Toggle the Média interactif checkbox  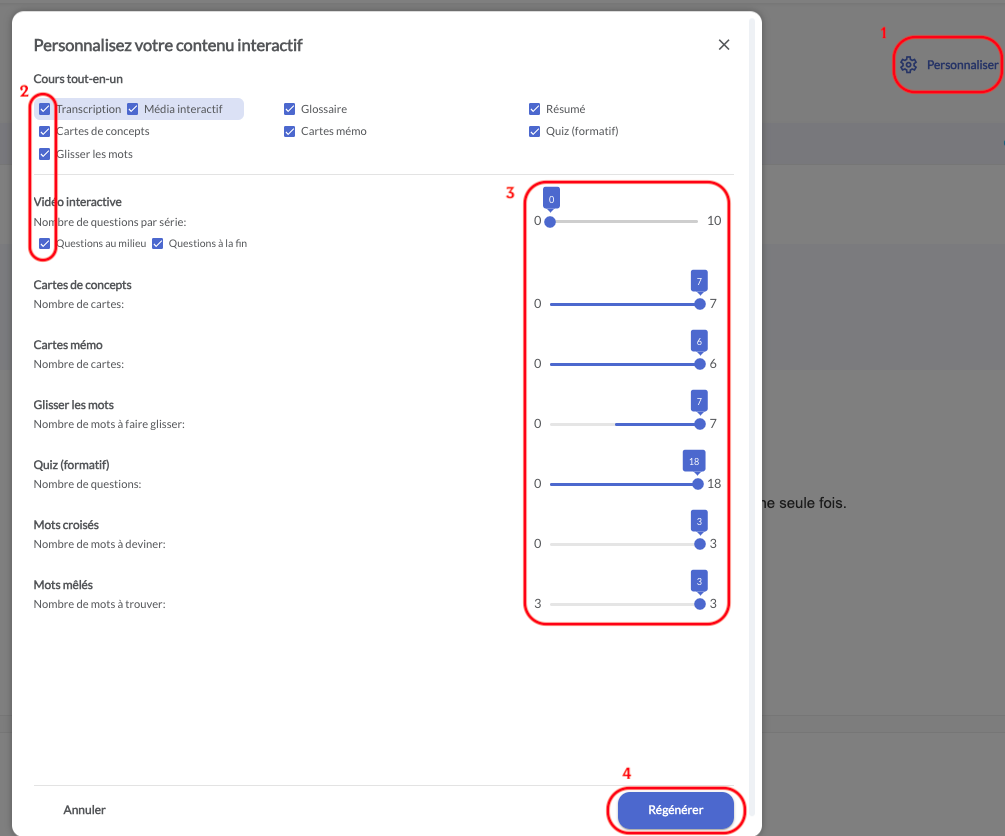point(132,109)
